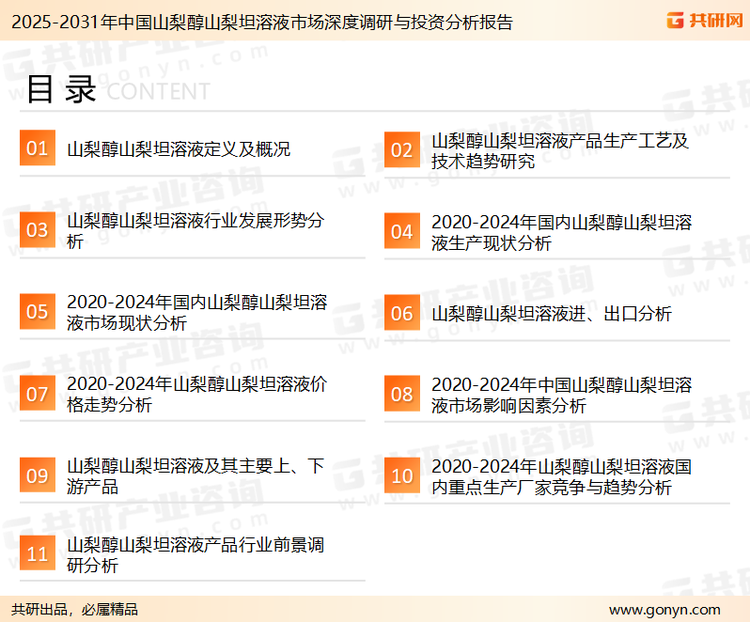
Task: Open chapter 2020-2024年中国山梨醇山梨坦溶液市场影响因素分析
Action: (x=562, y=395)
